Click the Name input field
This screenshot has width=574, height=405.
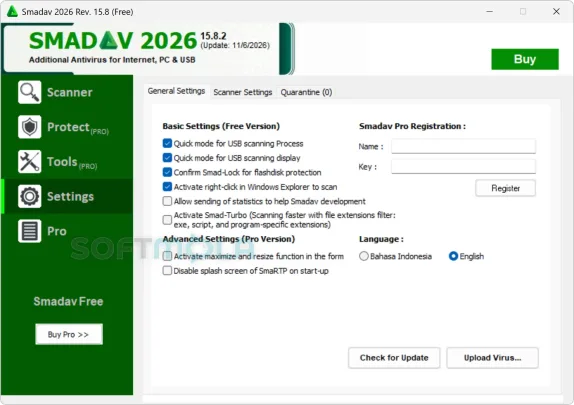[463, 146]
